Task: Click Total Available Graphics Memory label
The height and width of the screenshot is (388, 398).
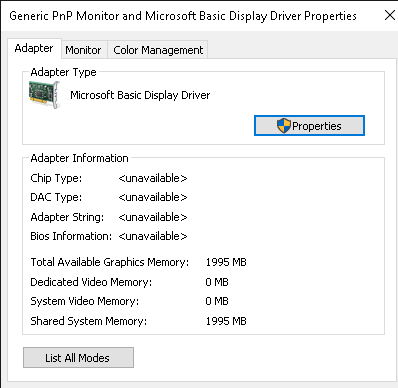Action: [110, 262]
